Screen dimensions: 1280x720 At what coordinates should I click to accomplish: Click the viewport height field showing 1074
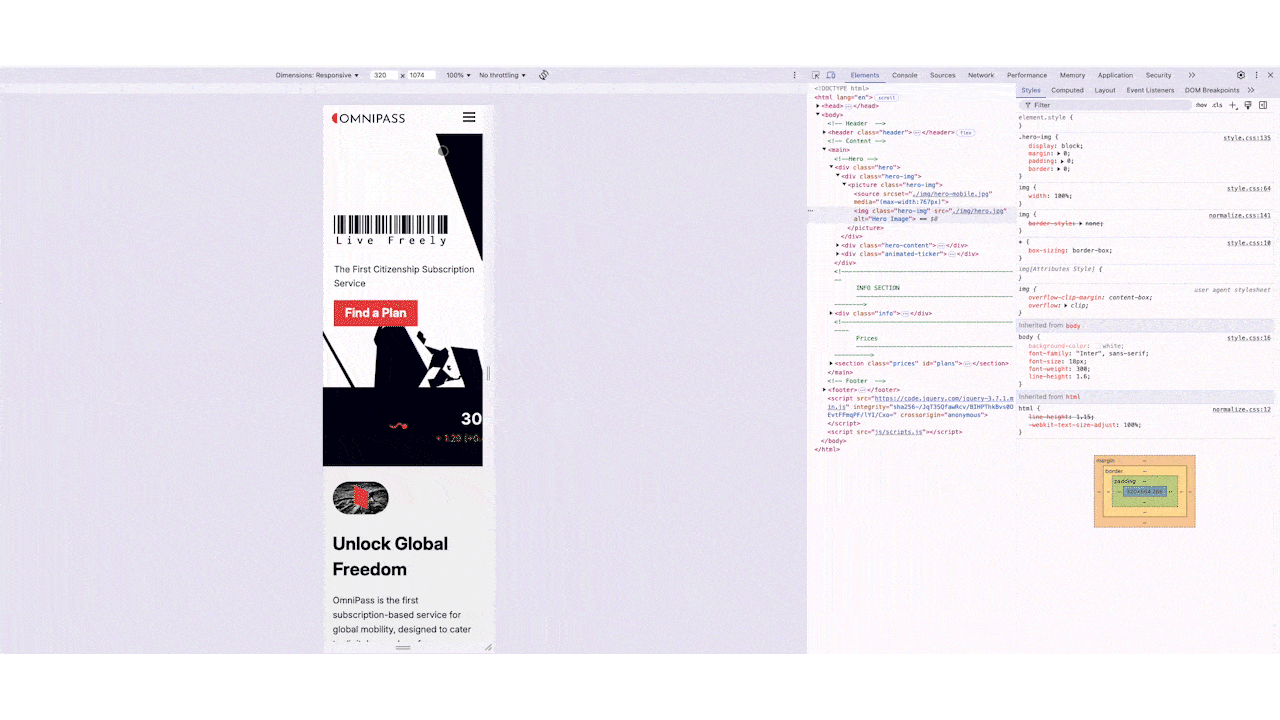click(421, 75)
